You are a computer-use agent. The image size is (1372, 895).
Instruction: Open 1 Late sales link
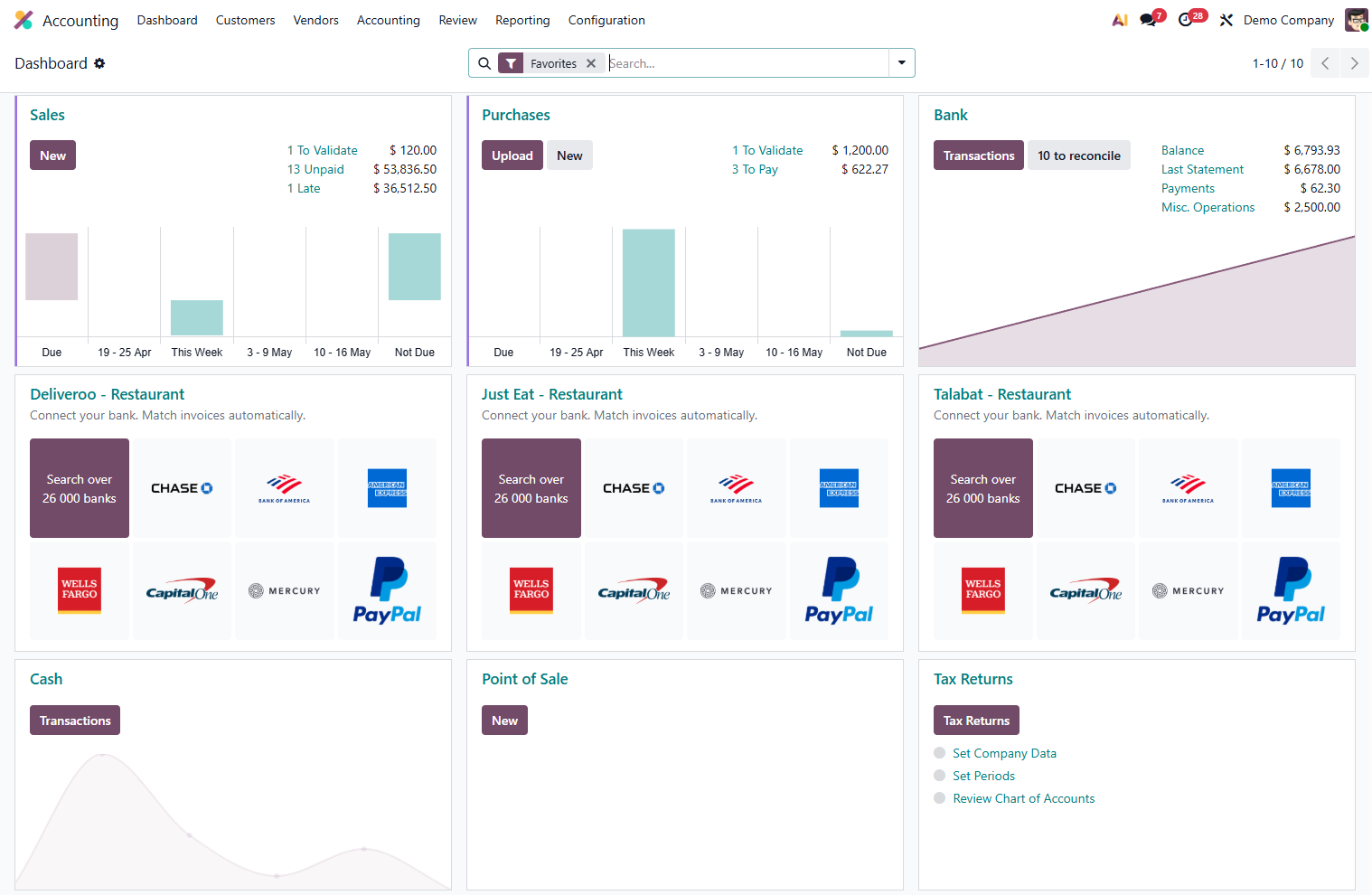point(304,188)
